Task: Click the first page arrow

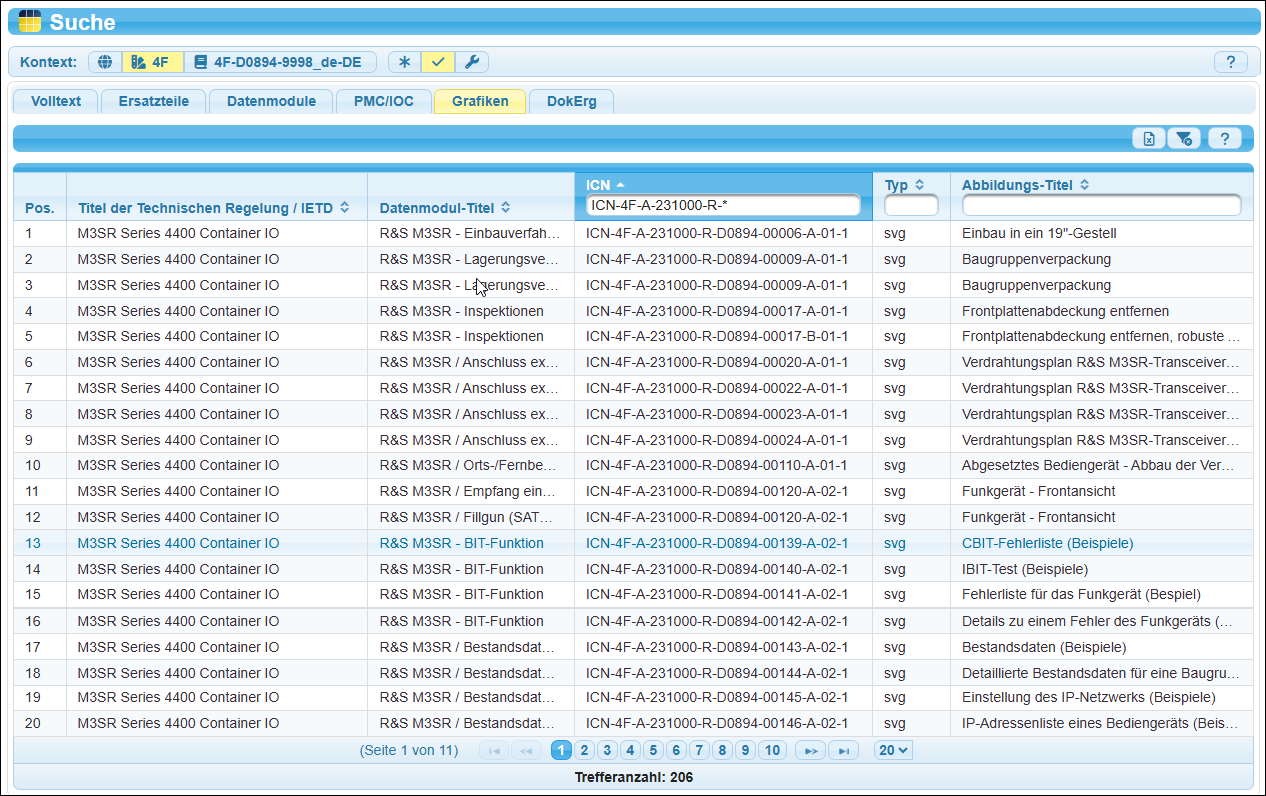Action: 494,750
